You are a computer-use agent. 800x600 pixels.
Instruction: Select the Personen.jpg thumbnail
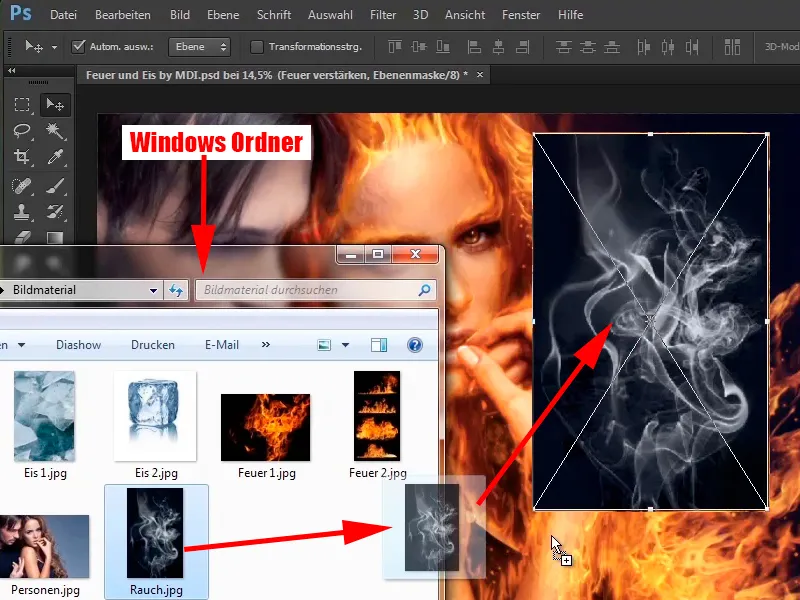tap(44, 546)
